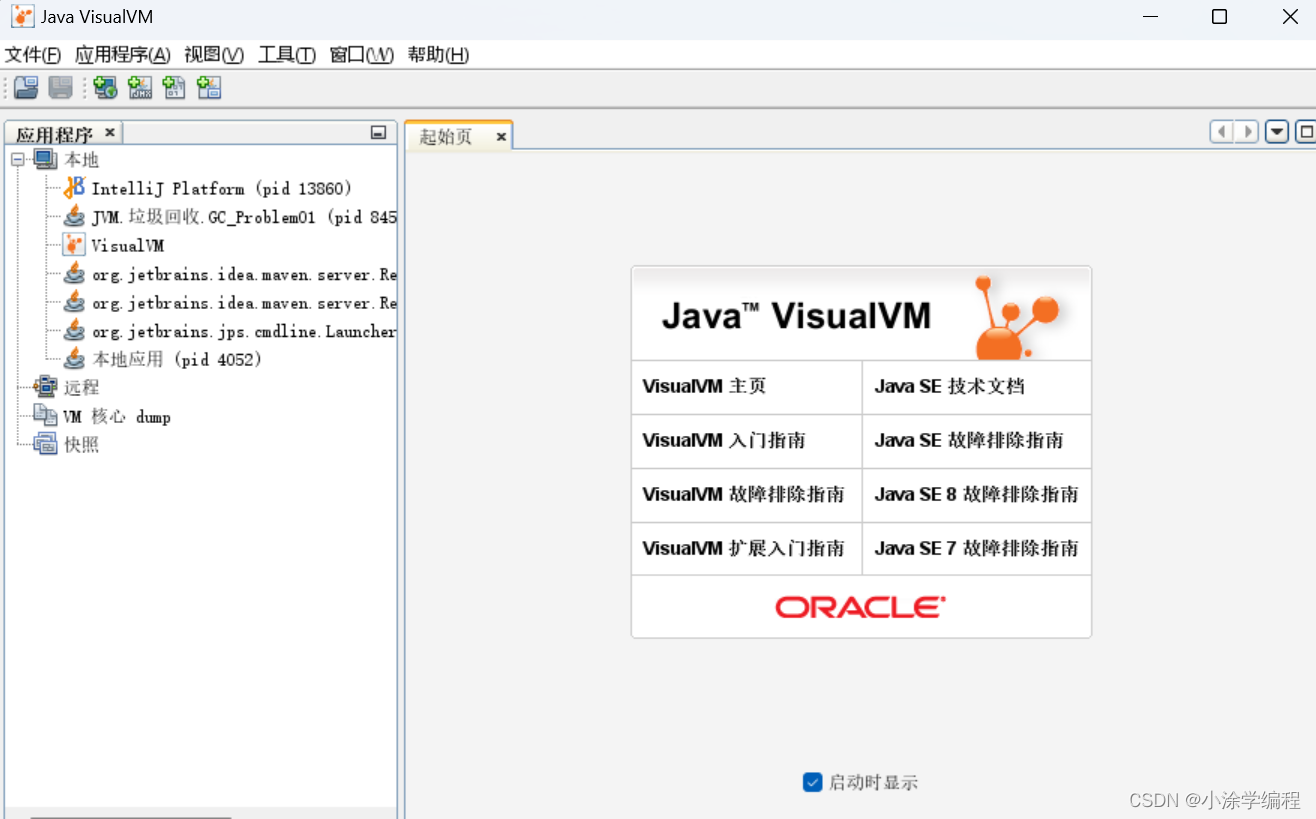Collapse the 本地 tree node
This screenshot has height=819, width=1316.
click(17, 159)
